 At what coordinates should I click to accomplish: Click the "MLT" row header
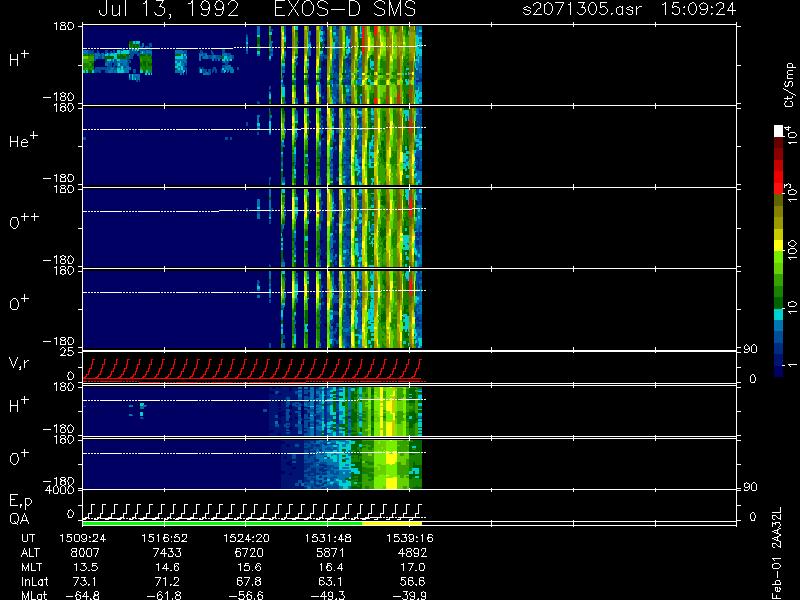pos(32,567)
